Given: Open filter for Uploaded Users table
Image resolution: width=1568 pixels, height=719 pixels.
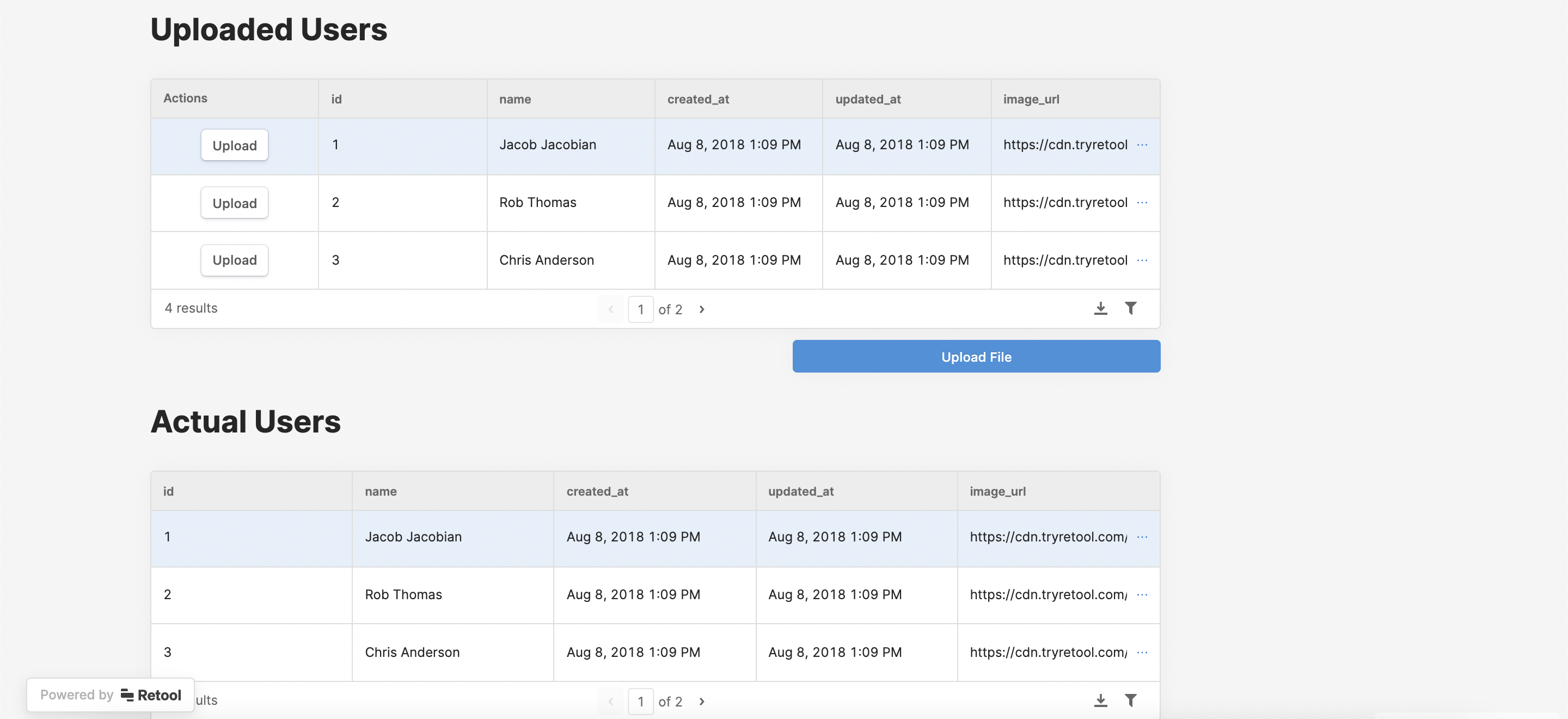Looking at the screenshot, I should 1130,308.
